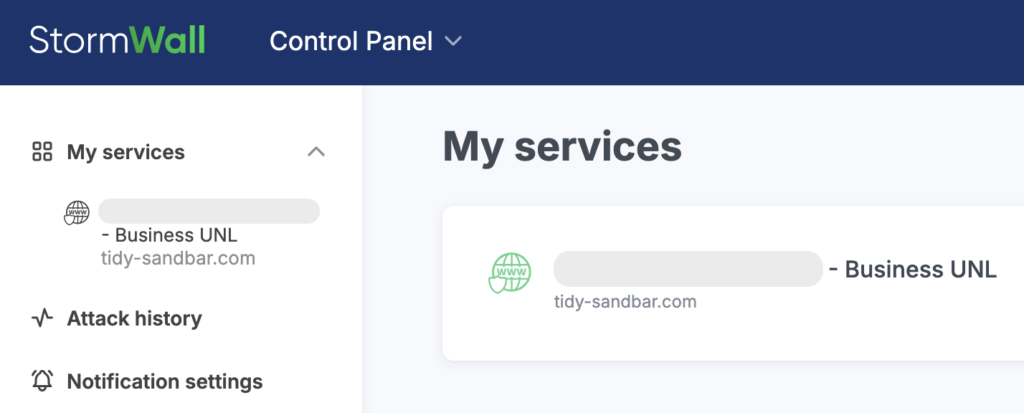This screenshot has width=1024, height=413.
Task: Select My services in the sidebar
Action: point(125,152)
